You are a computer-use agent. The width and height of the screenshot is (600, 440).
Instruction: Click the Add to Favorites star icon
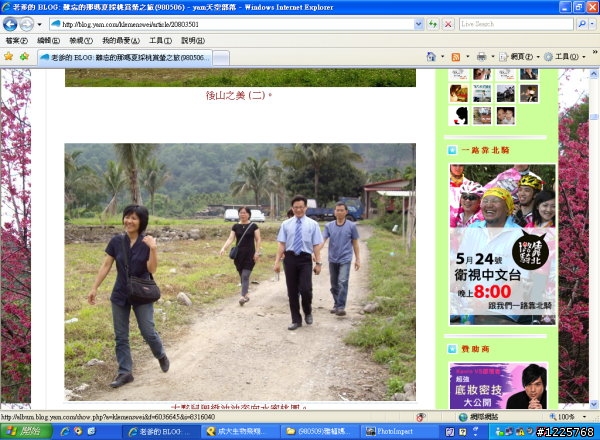click(24, 57)
